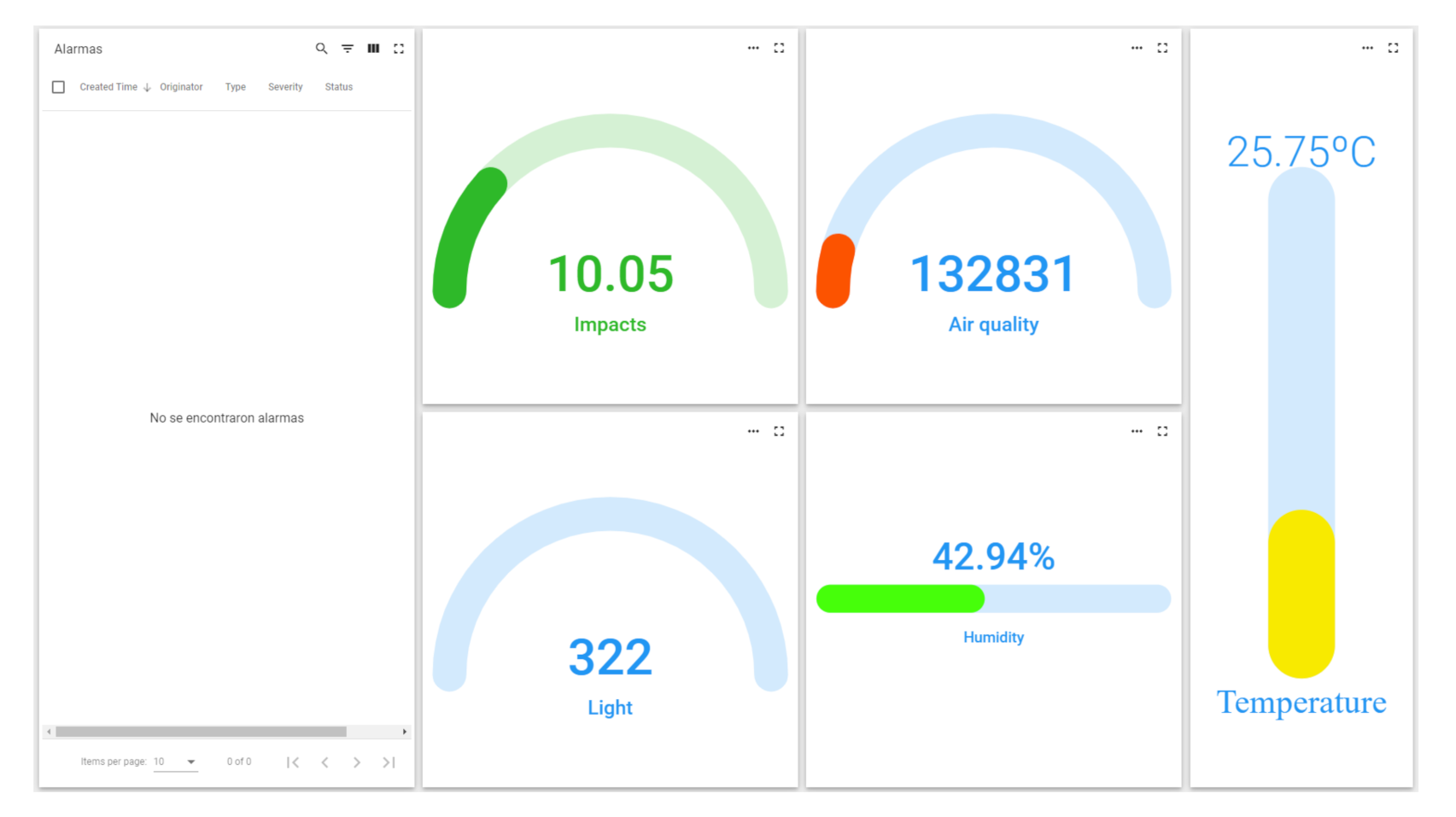
Task: Open the Impacts widget more-options menu
Action: coord(753,48)
